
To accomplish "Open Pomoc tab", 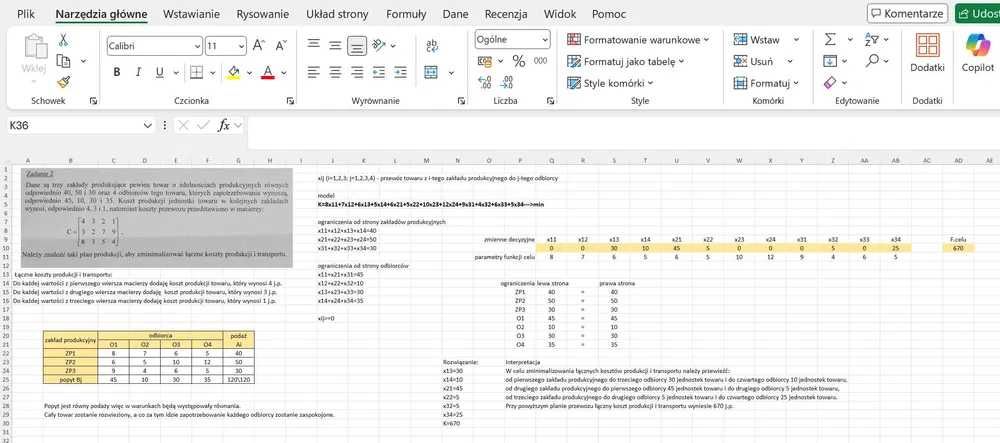I will tap(608, 13).
